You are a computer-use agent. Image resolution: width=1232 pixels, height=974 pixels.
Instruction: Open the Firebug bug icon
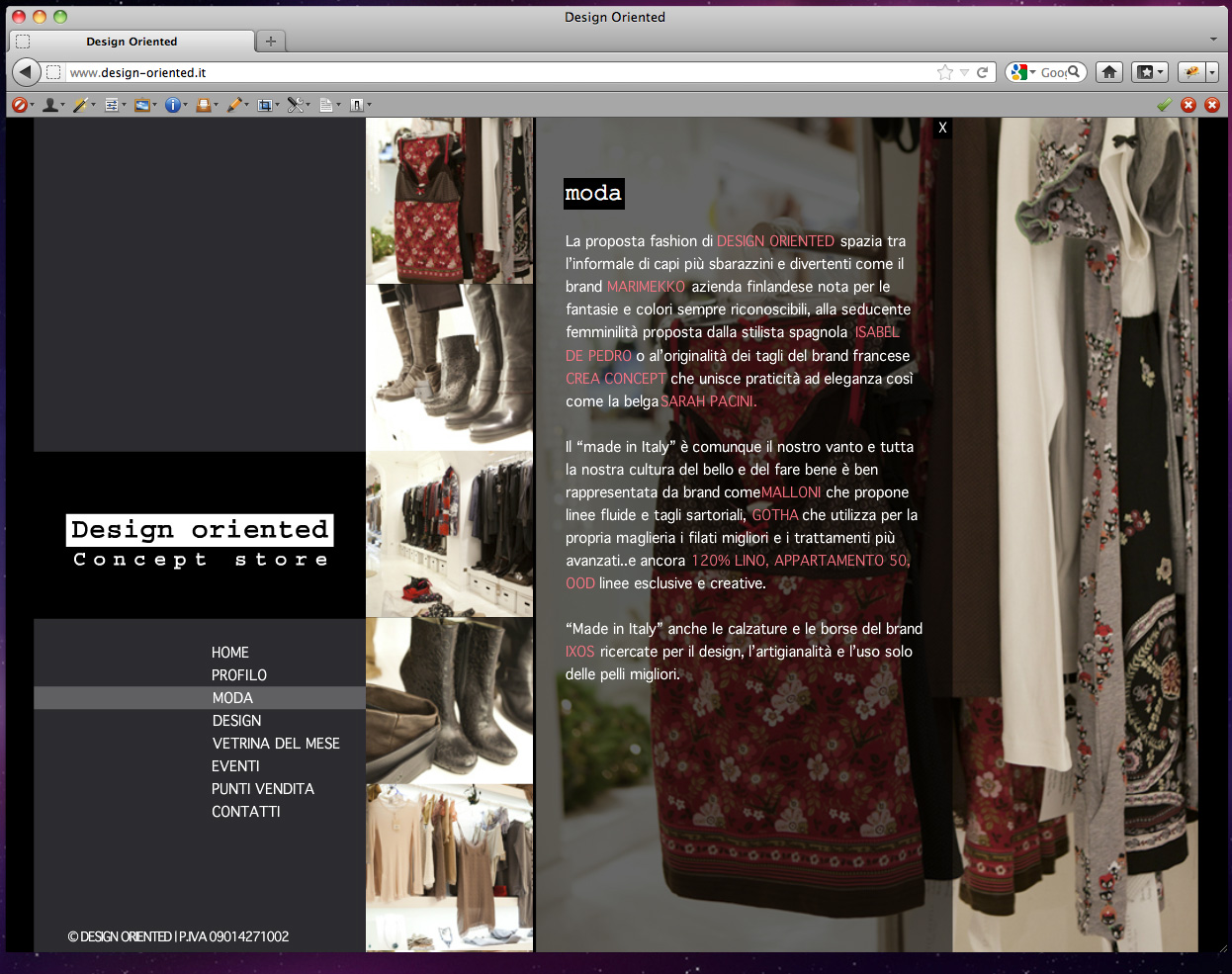pyautogui.click(x=1191, y=72)
